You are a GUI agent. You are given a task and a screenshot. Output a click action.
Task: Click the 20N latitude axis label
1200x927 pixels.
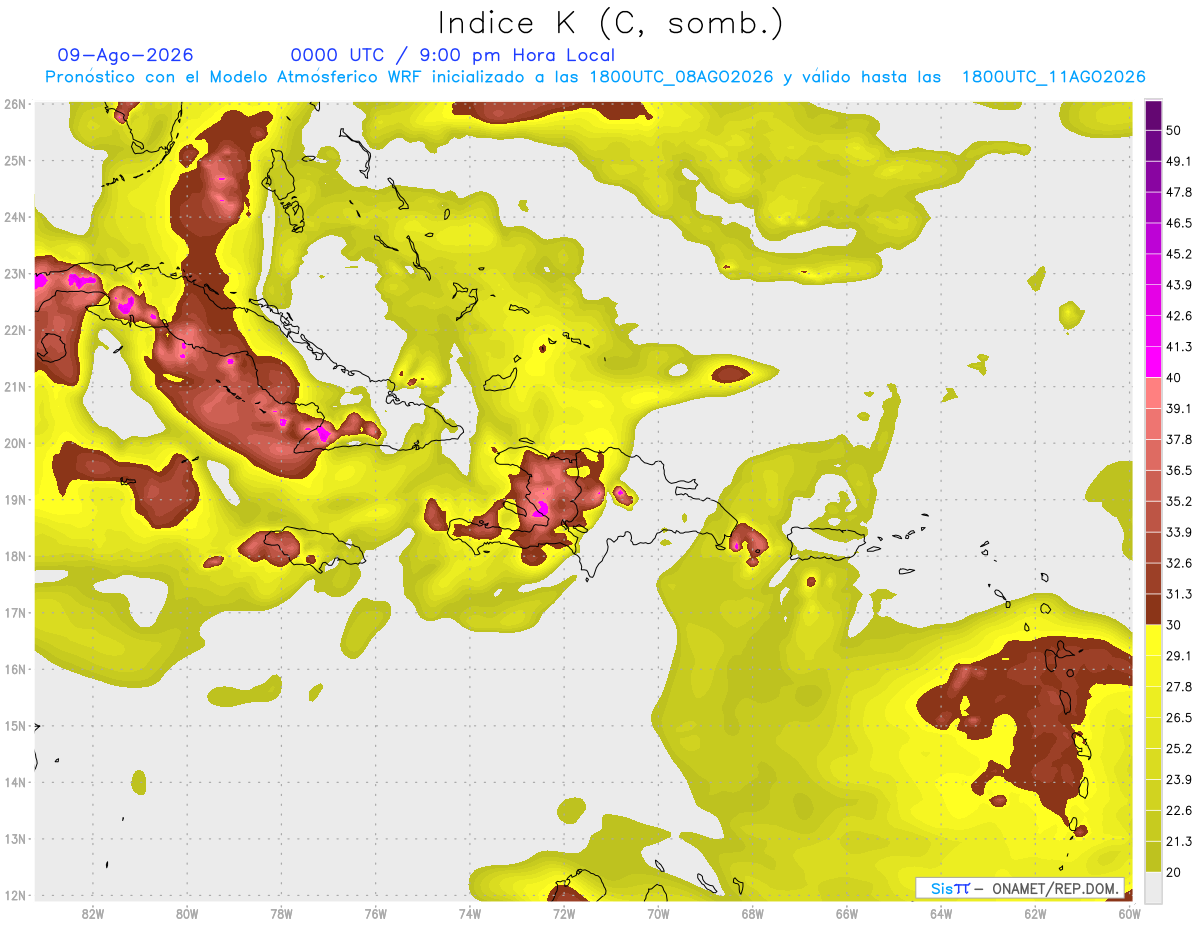tap(15, 443)
